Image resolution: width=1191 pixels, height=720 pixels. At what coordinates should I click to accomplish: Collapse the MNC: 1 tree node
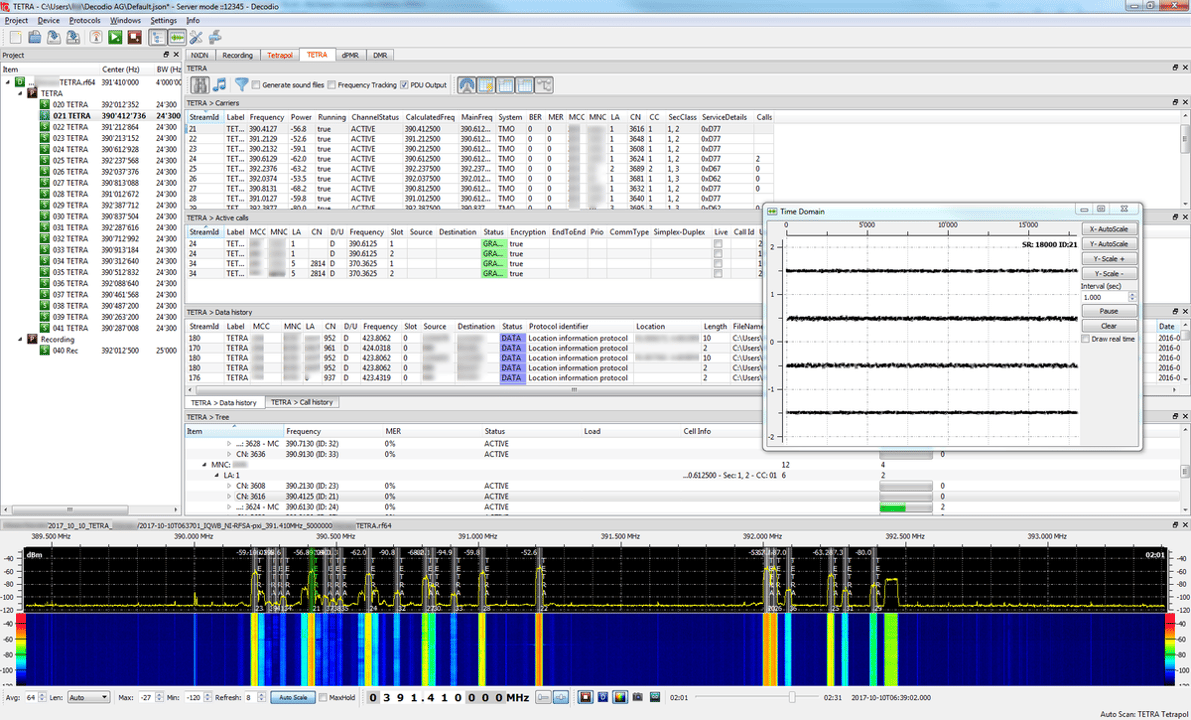pos(204,463)
